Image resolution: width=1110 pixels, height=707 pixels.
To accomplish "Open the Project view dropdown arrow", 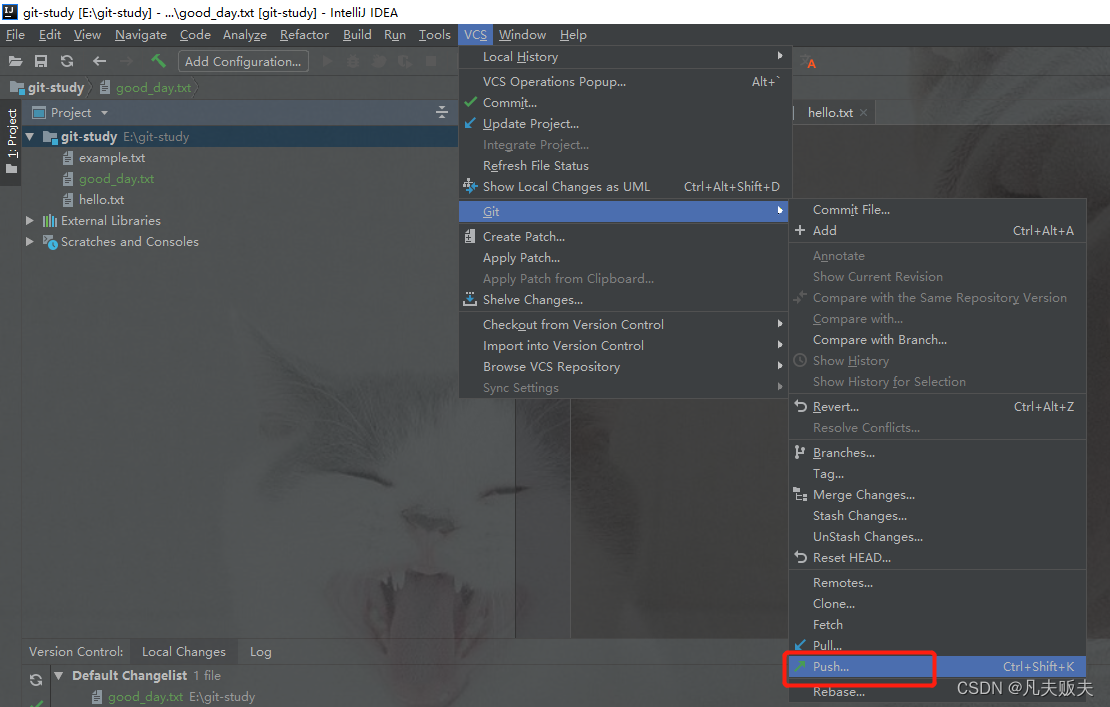I will (x=105, y=113).
